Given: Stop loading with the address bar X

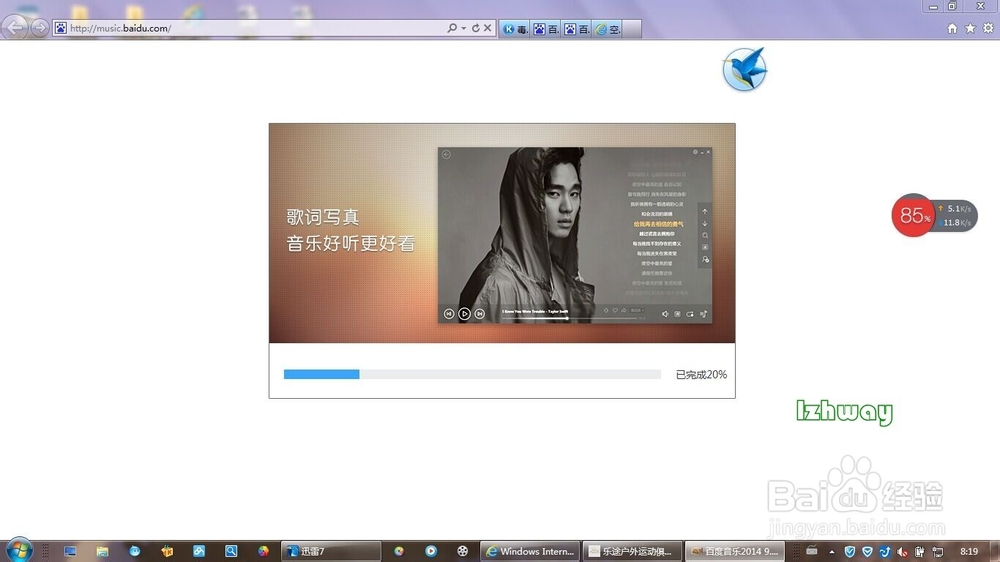Looking at the screenshot, I should (x=487, y=28).
